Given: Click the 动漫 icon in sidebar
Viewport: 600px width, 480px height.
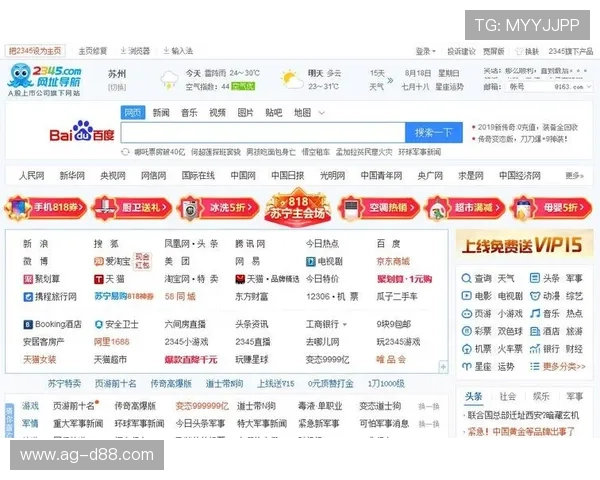Looking at the screenshot, I should pos(535,296).
